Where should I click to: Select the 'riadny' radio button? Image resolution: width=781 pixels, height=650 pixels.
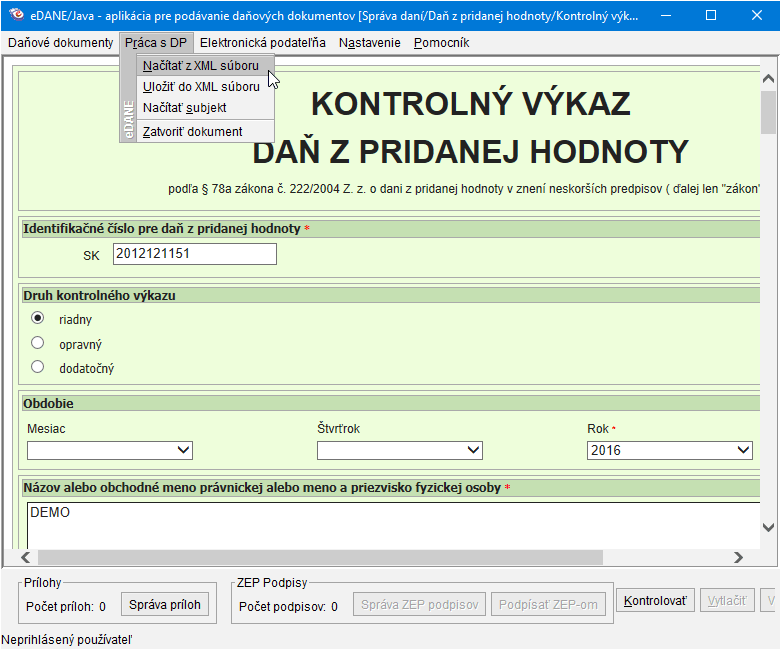pyautogui.click(x=38, y=319)
